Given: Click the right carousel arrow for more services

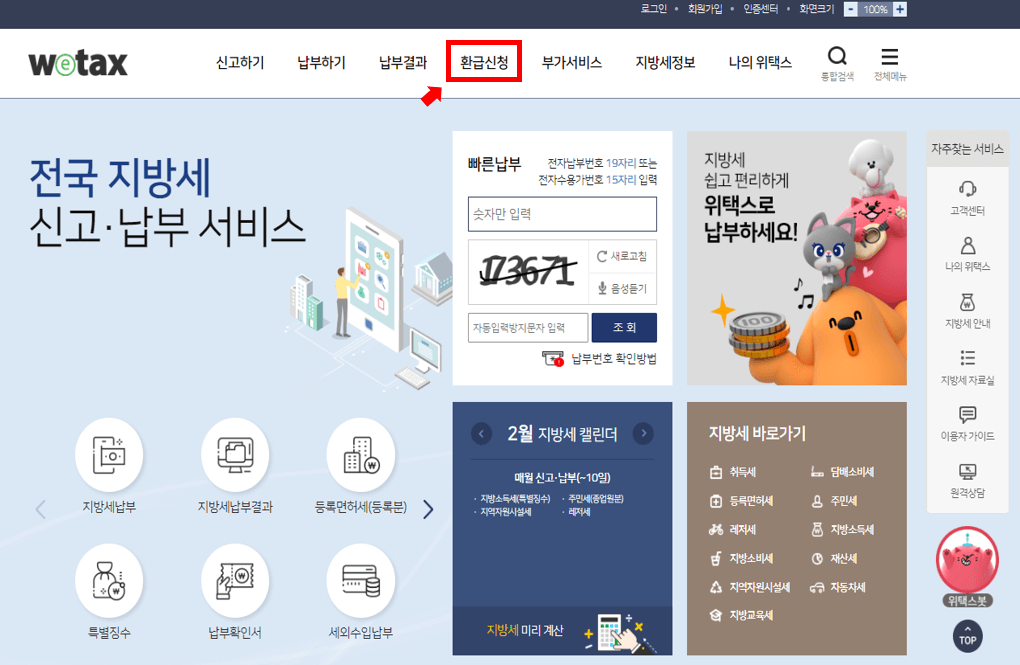Looking at the screenshot, I should (x=428, y=508).
